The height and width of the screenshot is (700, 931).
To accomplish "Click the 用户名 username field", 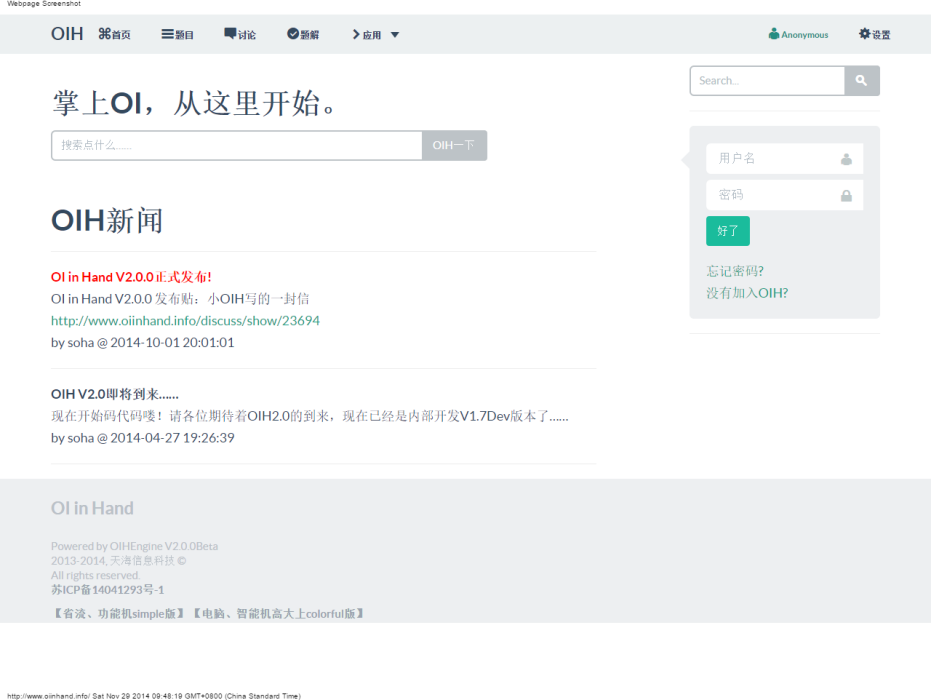I will pyautogui.click(x=784, y=159).
